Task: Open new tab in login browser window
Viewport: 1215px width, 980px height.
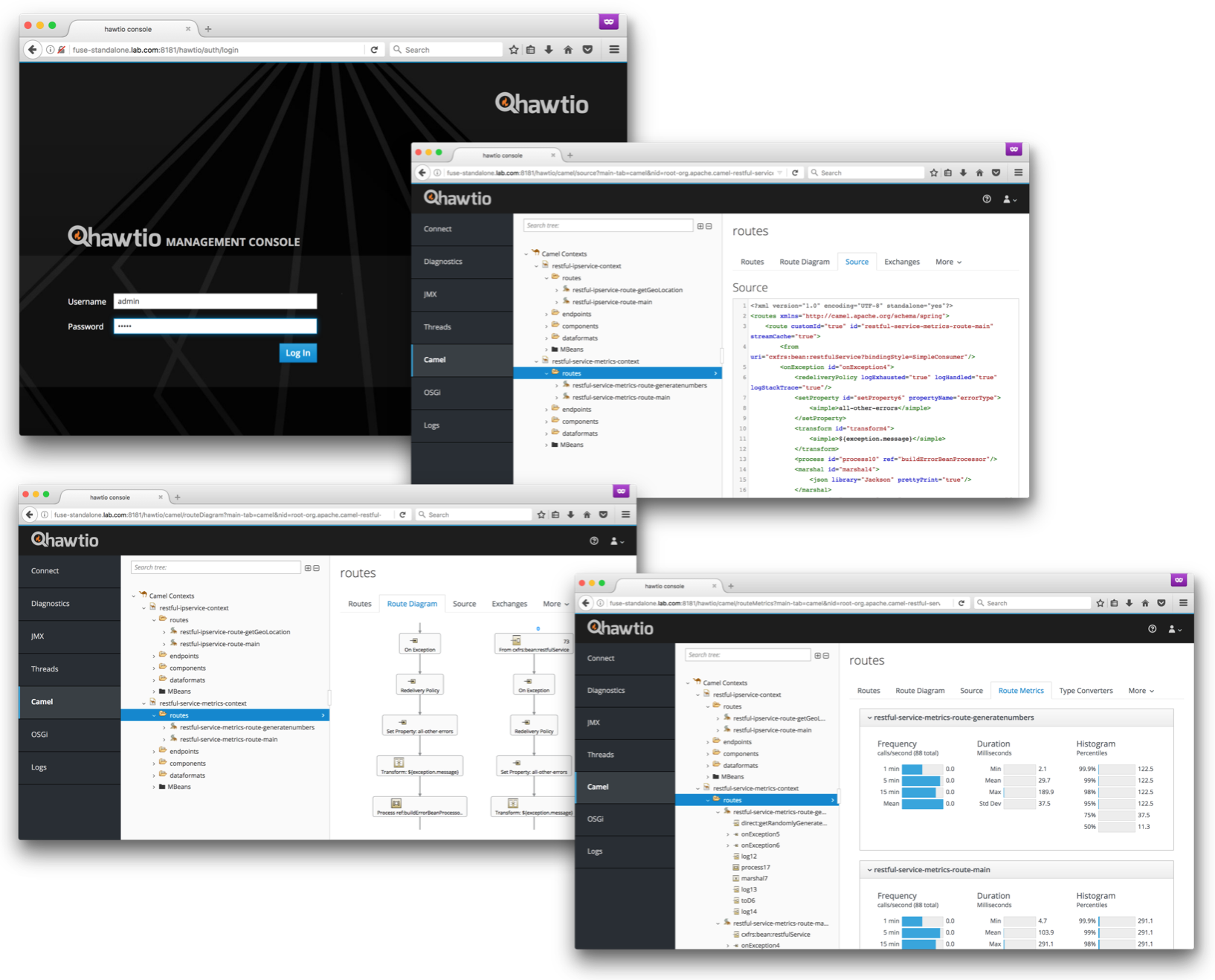Action: tap(208, 29)
